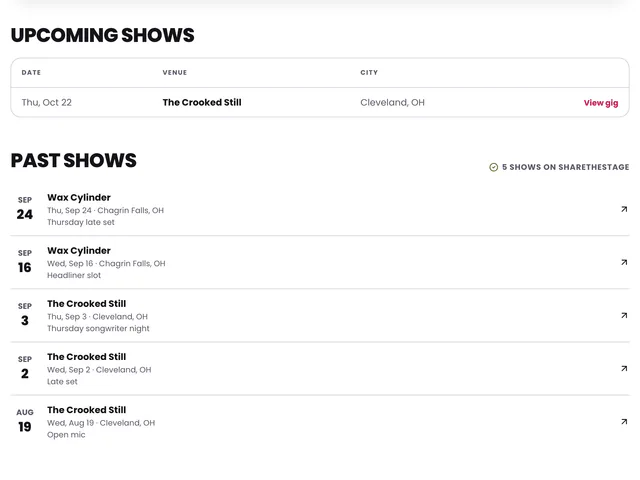Click Wed, Aug 19 · Cleveland, OH line

101,423
